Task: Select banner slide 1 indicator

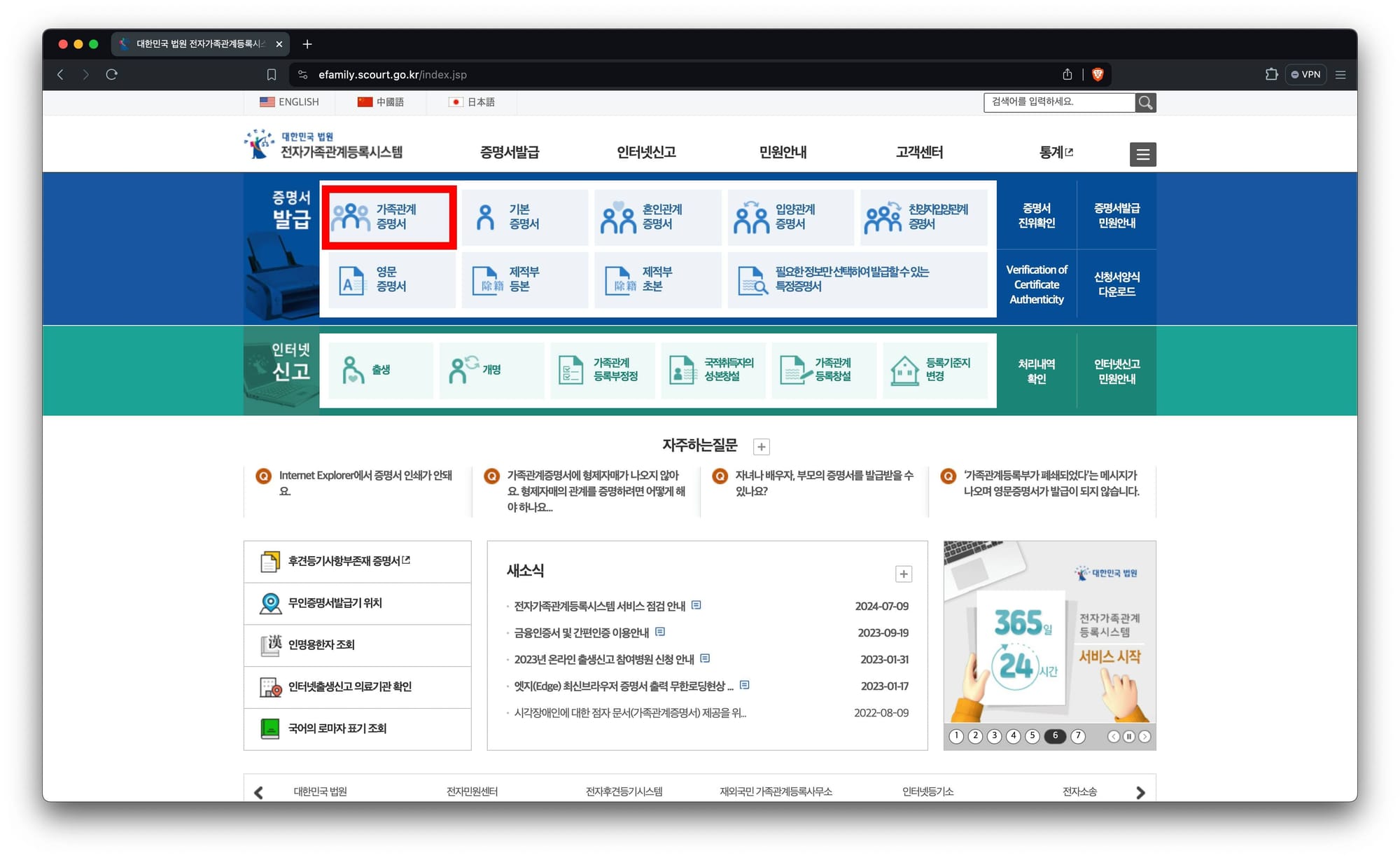Action: (x=956, y=736)
